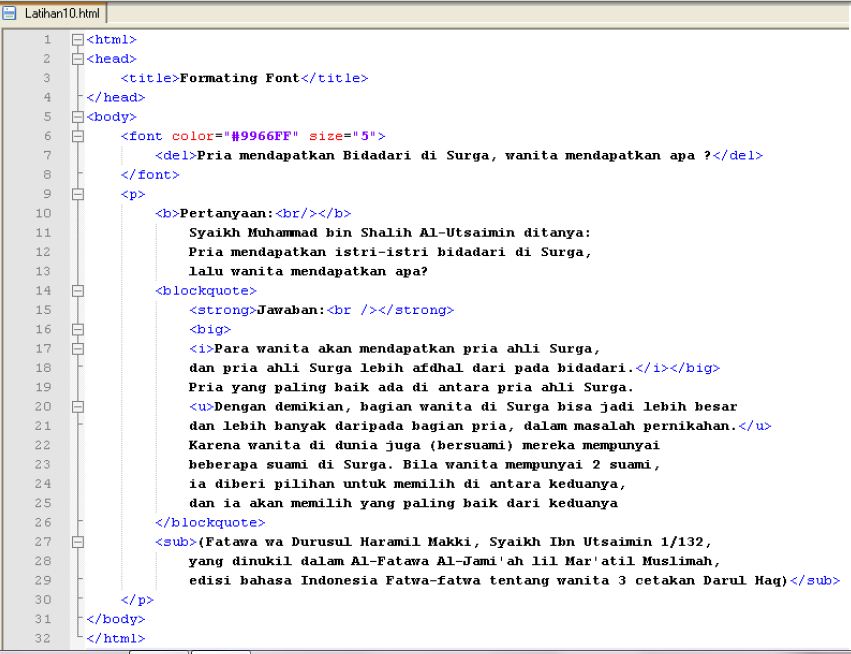Click the line "yang dinukil dalam Al-Fatawa Al-Jami'ah"
The height and width of the screenshot is (654, 851).
455,561
